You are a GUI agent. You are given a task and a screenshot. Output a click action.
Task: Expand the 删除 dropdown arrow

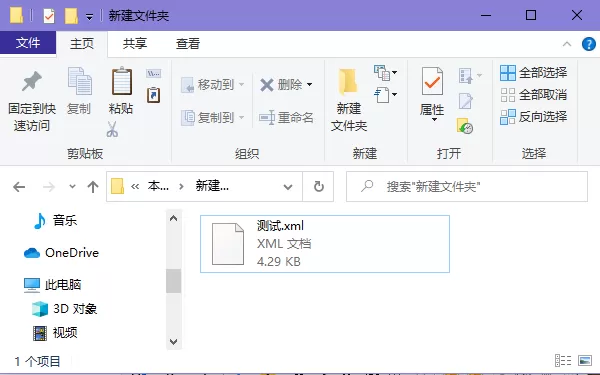[x=309, y=85]
